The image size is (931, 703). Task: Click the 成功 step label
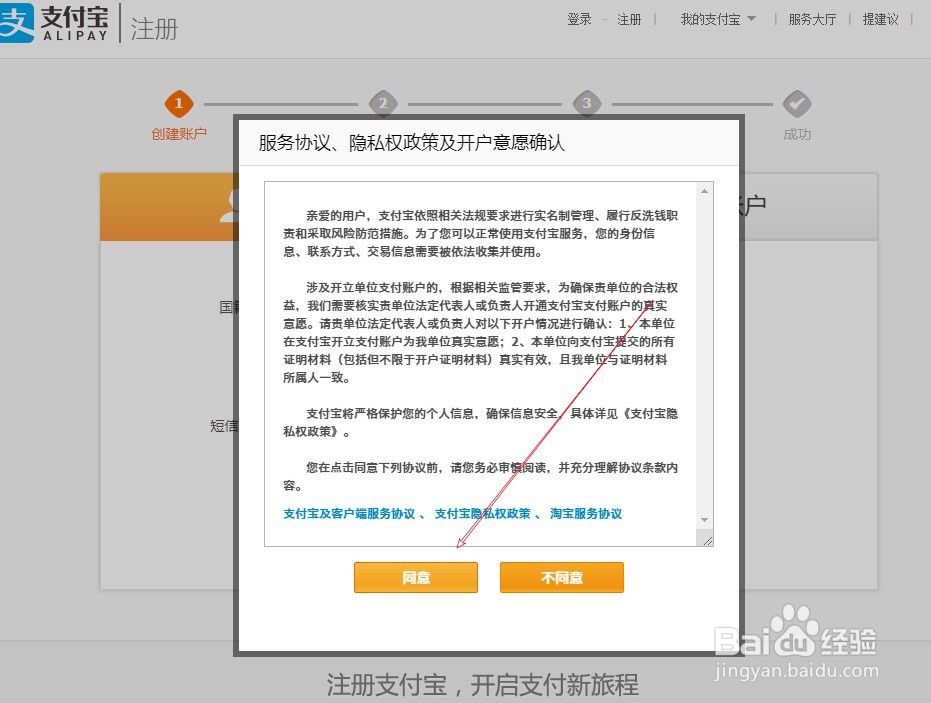pyautogui.click(x=797, y=134)
